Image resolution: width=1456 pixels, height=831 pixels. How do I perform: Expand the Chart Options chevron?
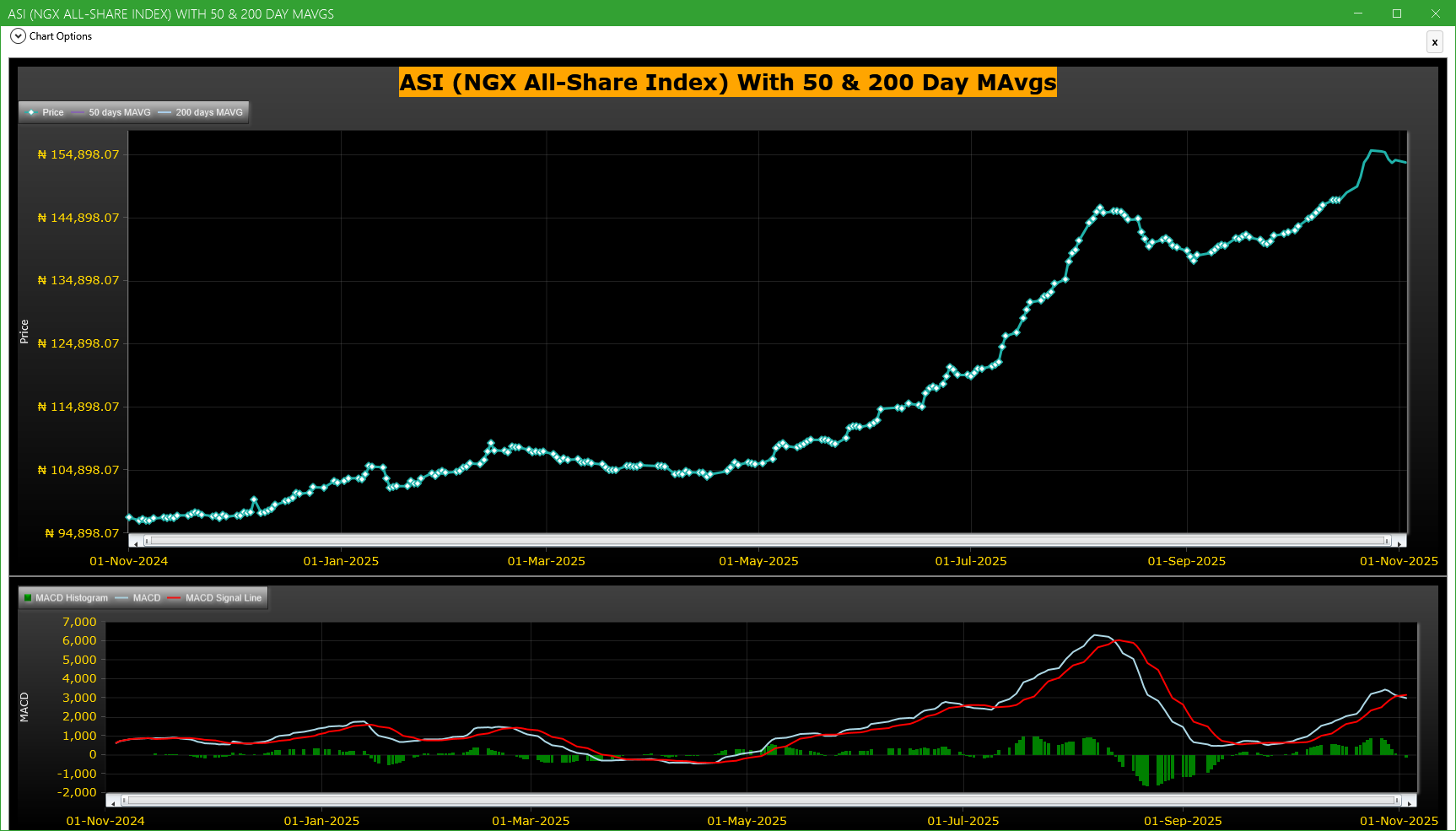[18, 36]
